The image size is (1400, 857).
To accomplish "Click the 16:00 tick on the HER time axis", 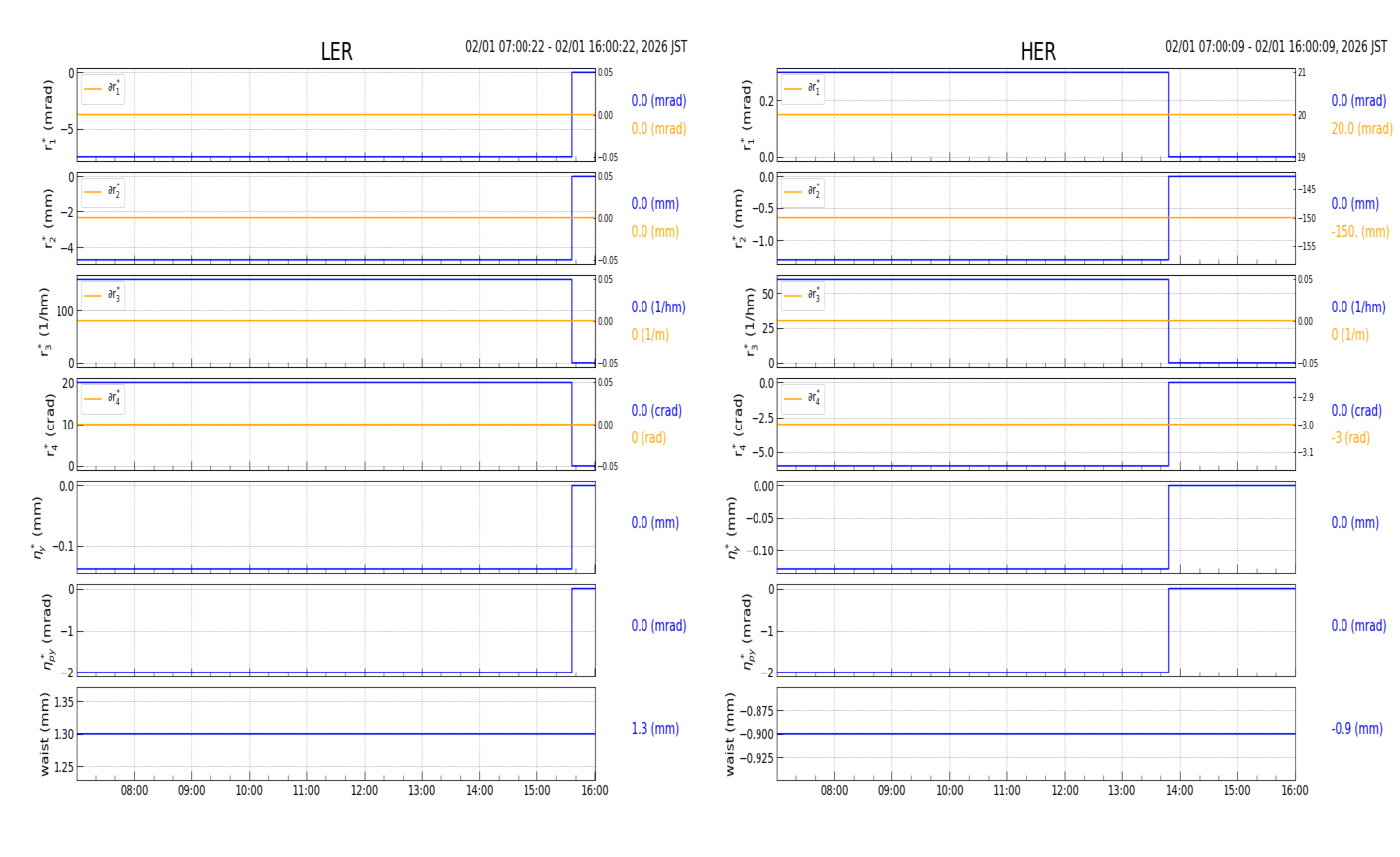I will point(1295,791).
